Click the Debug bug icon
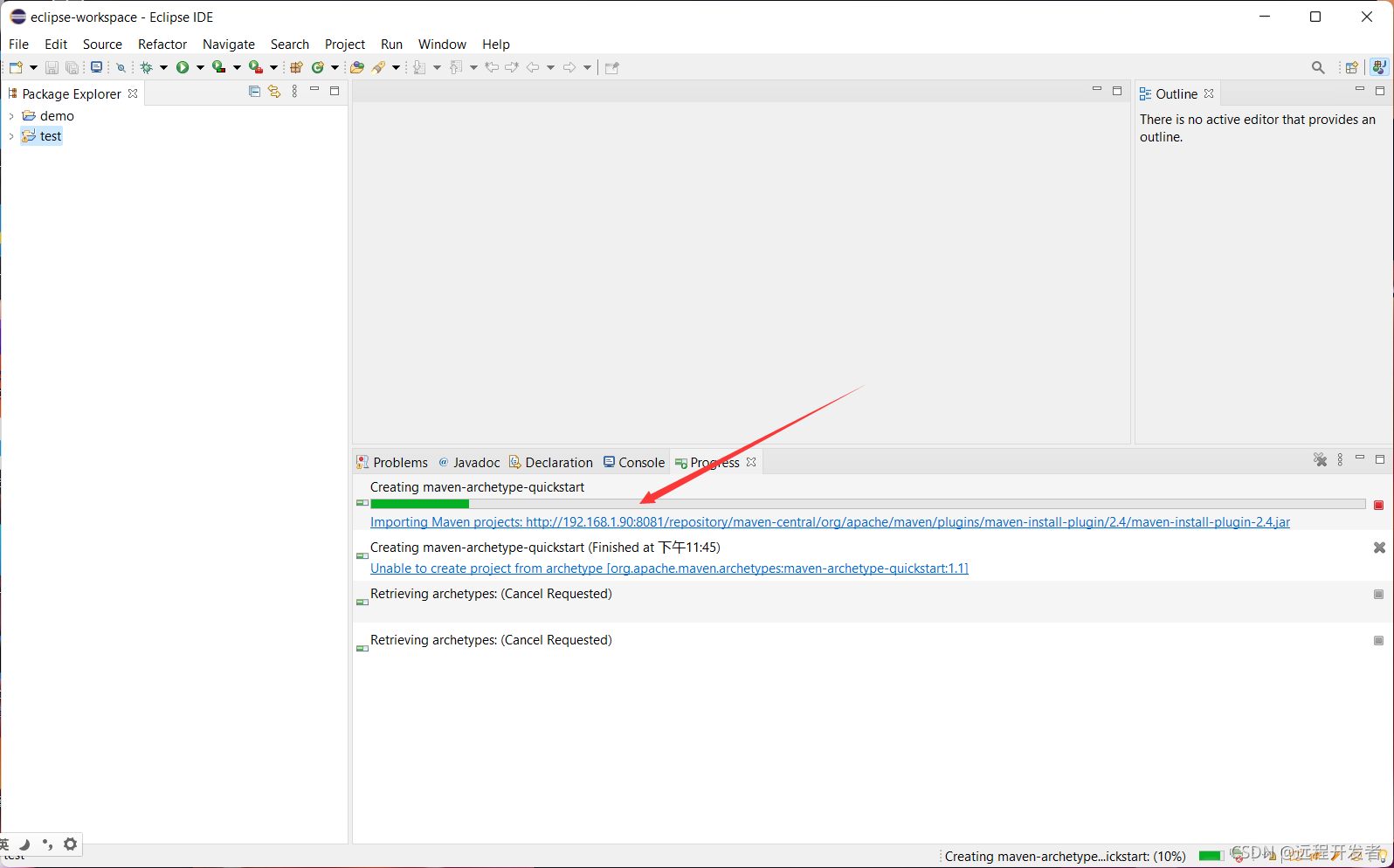The width and height of the screenshot is (1394, 868). (146, 67)
